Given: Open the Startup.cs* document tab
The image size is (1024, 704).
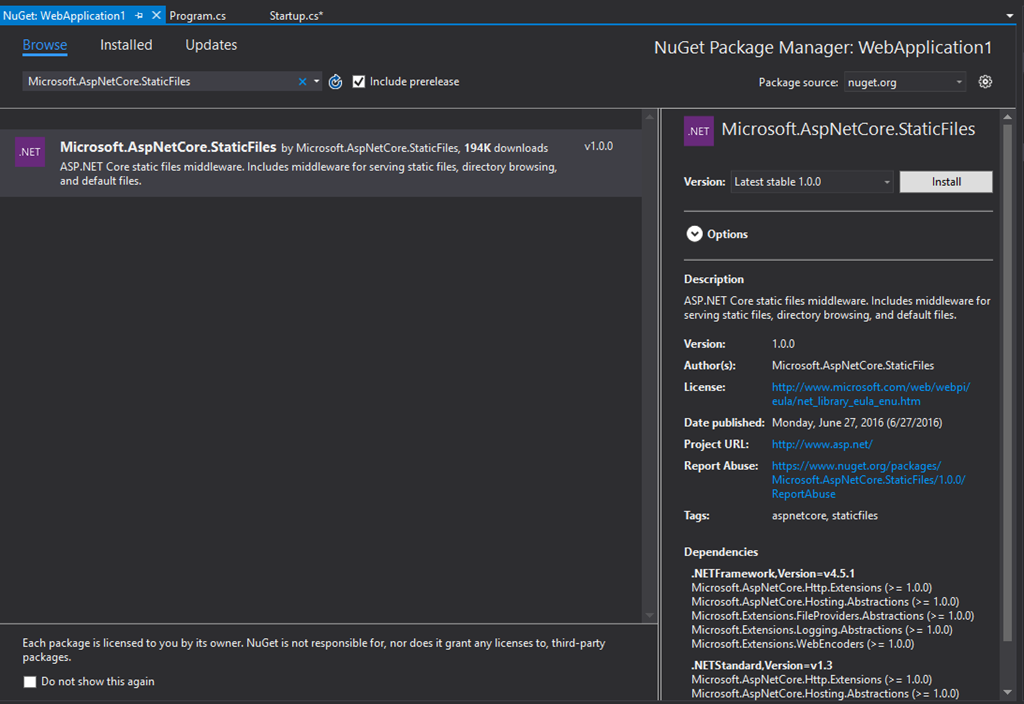Looking at the screenshot, I should [296, 16].
